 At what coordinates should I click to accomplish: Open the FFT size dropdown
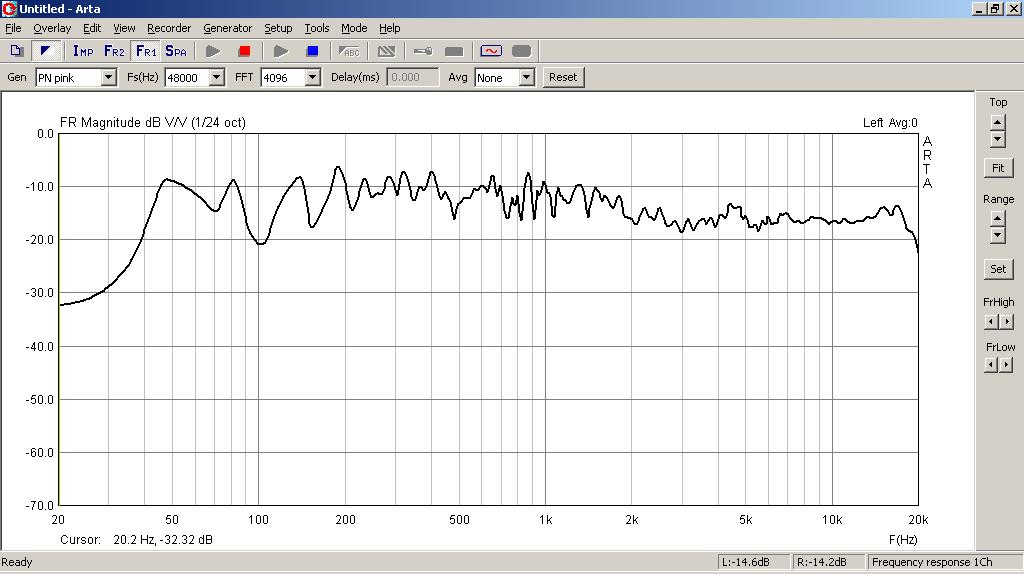313,78
